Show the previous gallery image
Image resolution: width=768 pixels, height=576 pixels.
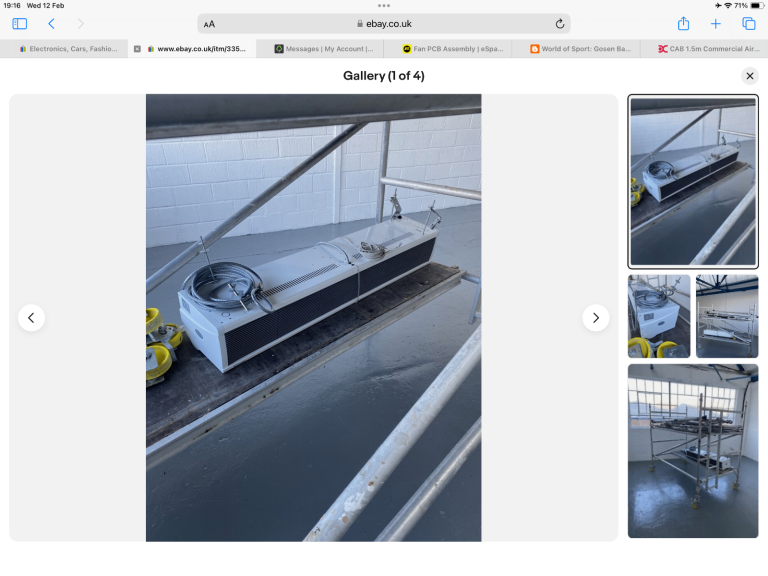click(x=31, y=318)
